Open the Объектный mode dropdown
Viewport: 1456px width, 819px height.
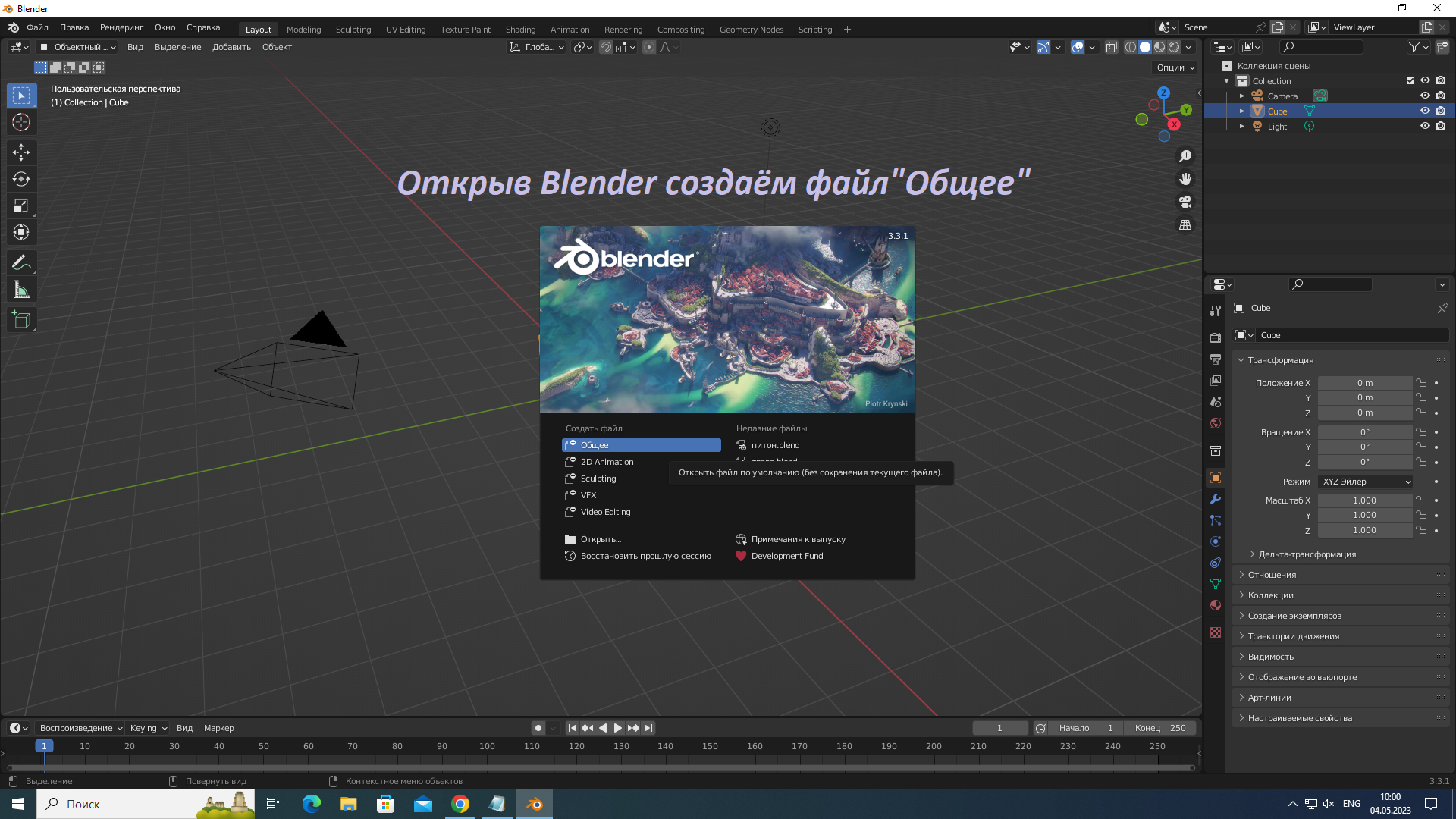77,47
